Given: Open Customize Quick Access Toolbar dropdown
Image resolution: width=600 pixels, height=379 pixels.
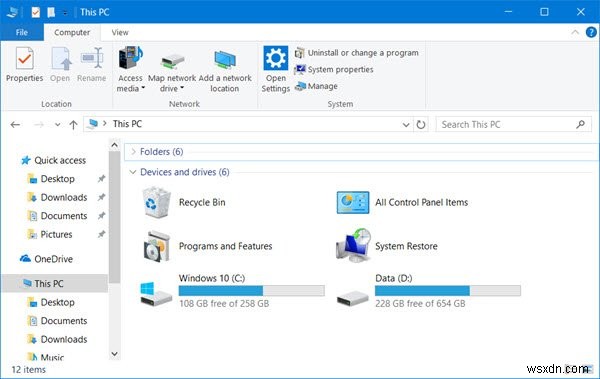Looking at the screenshot, I should pos(65,13).
